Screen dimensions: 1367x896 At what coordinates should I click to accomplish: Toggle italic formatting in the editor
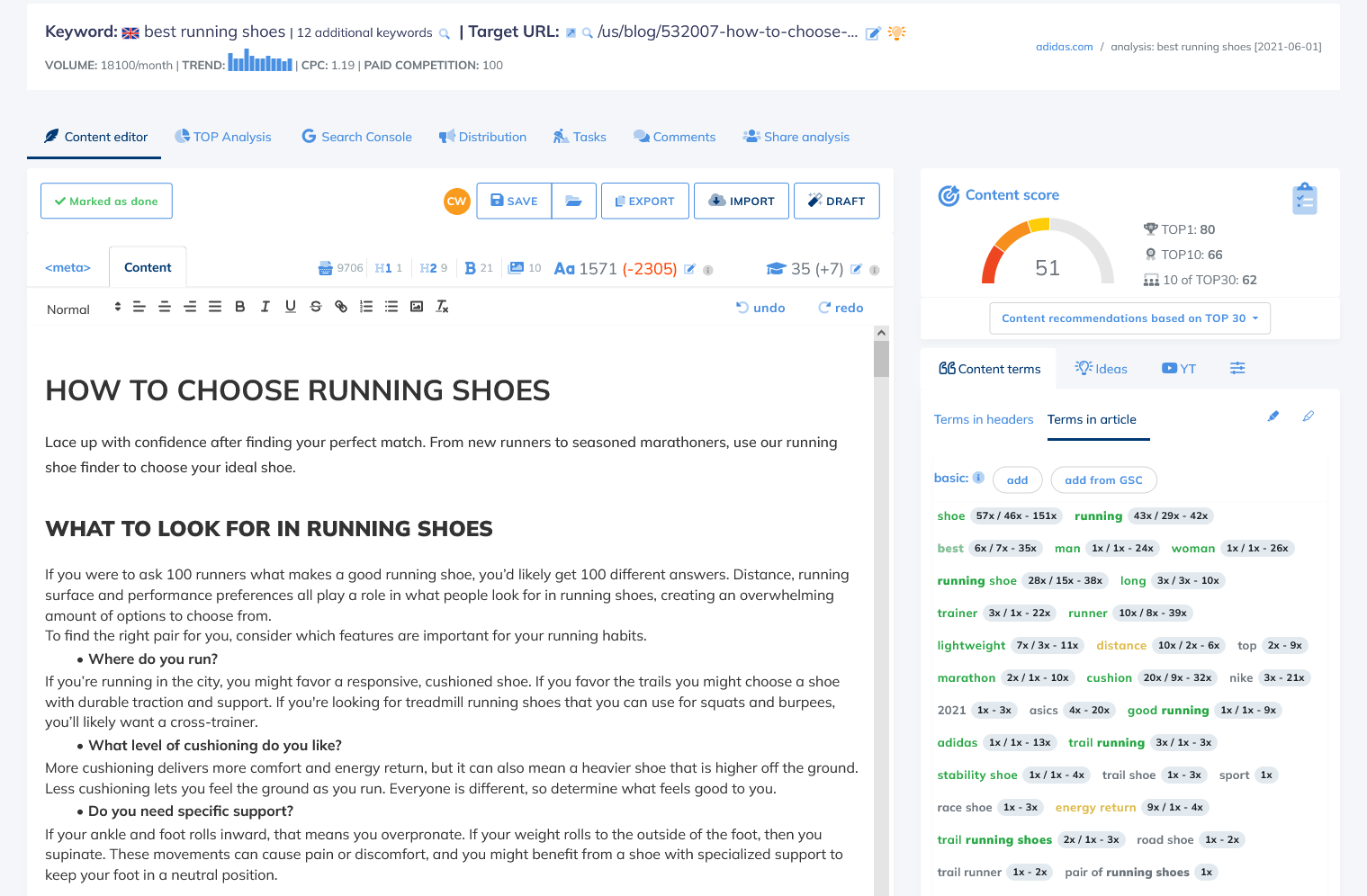(265, 307)
